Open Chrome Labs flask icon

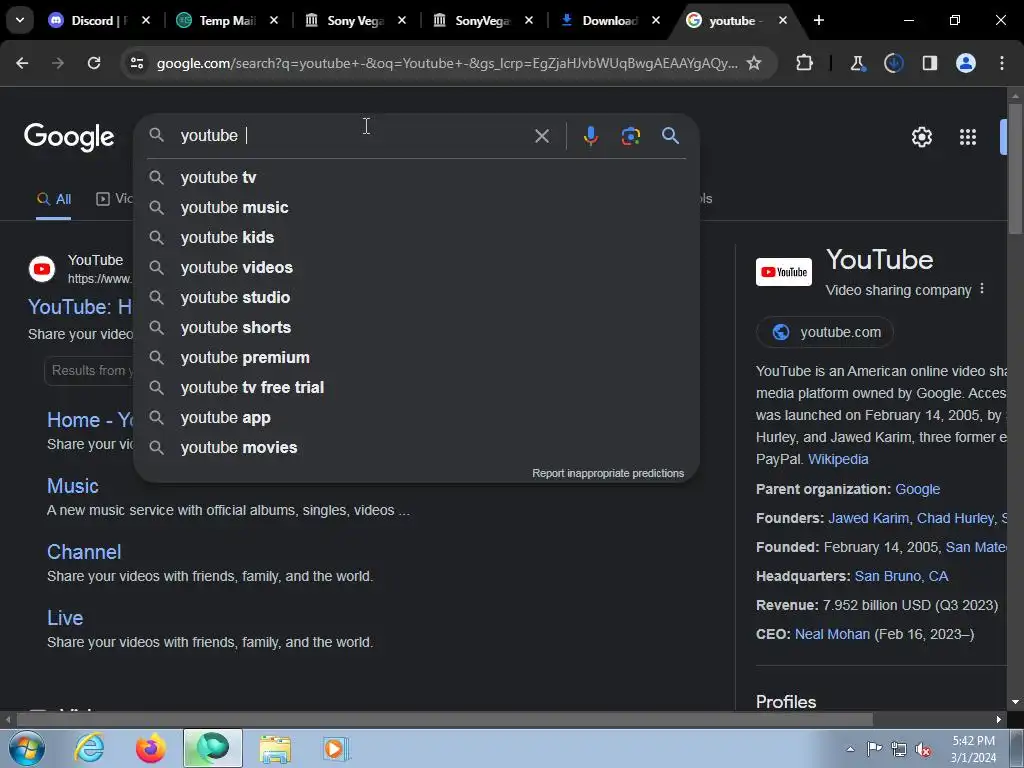[x=857, y=63]
